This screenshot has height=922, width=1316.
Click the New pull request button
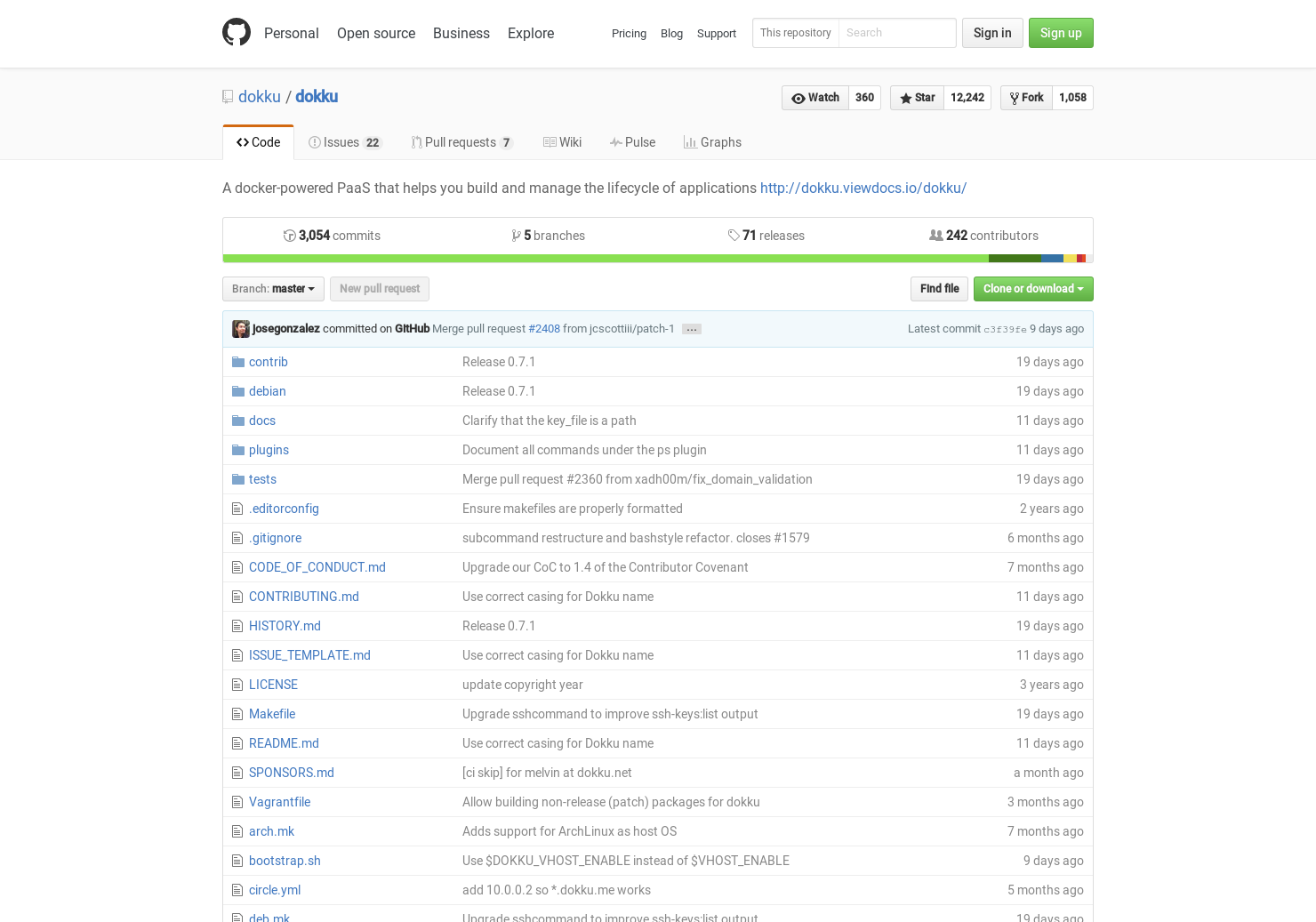[x=380, y=289]
